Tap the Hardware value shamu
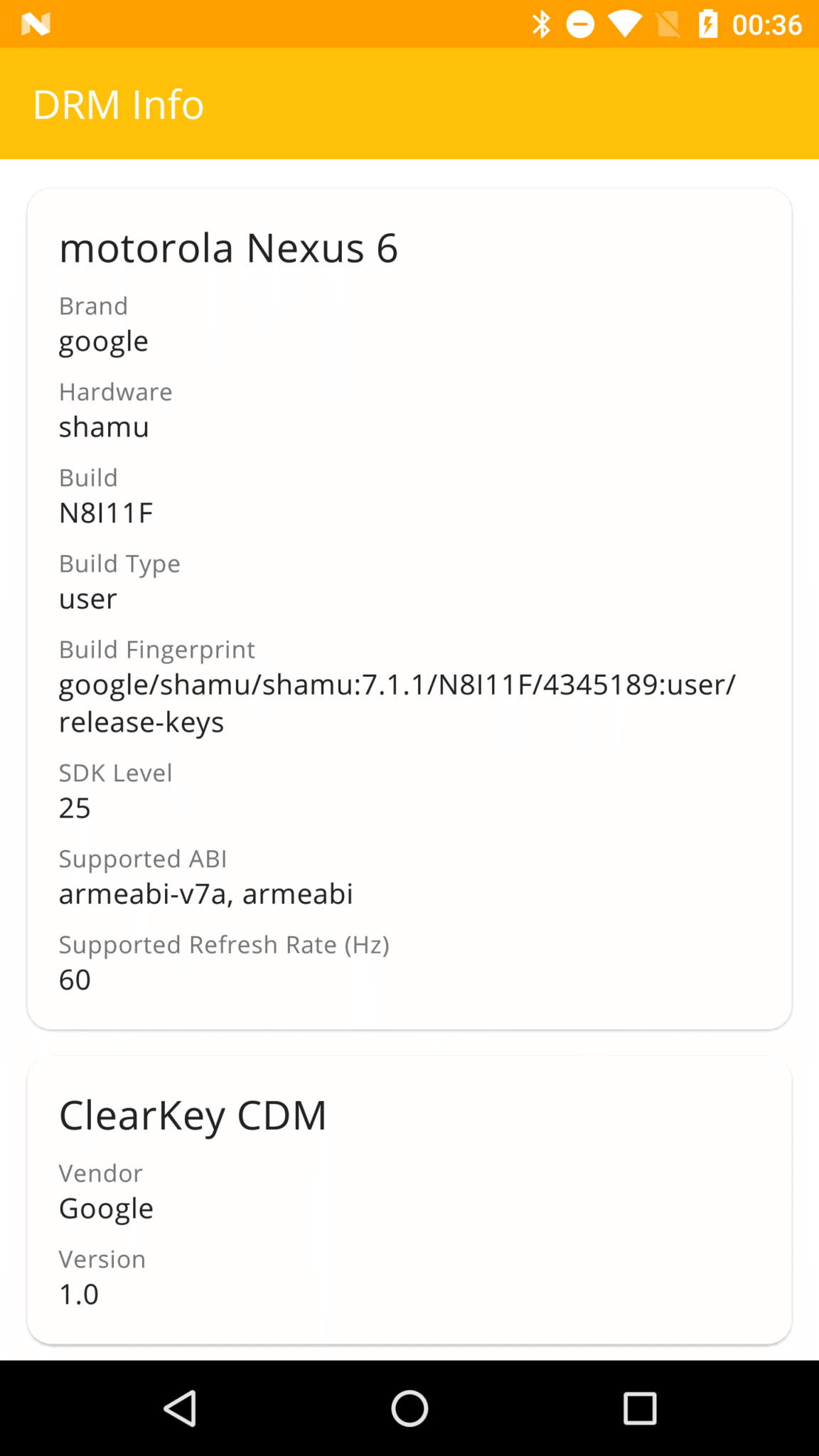Screen dimensions: 819x1456 pyautogui.click(x=104, y=427)
